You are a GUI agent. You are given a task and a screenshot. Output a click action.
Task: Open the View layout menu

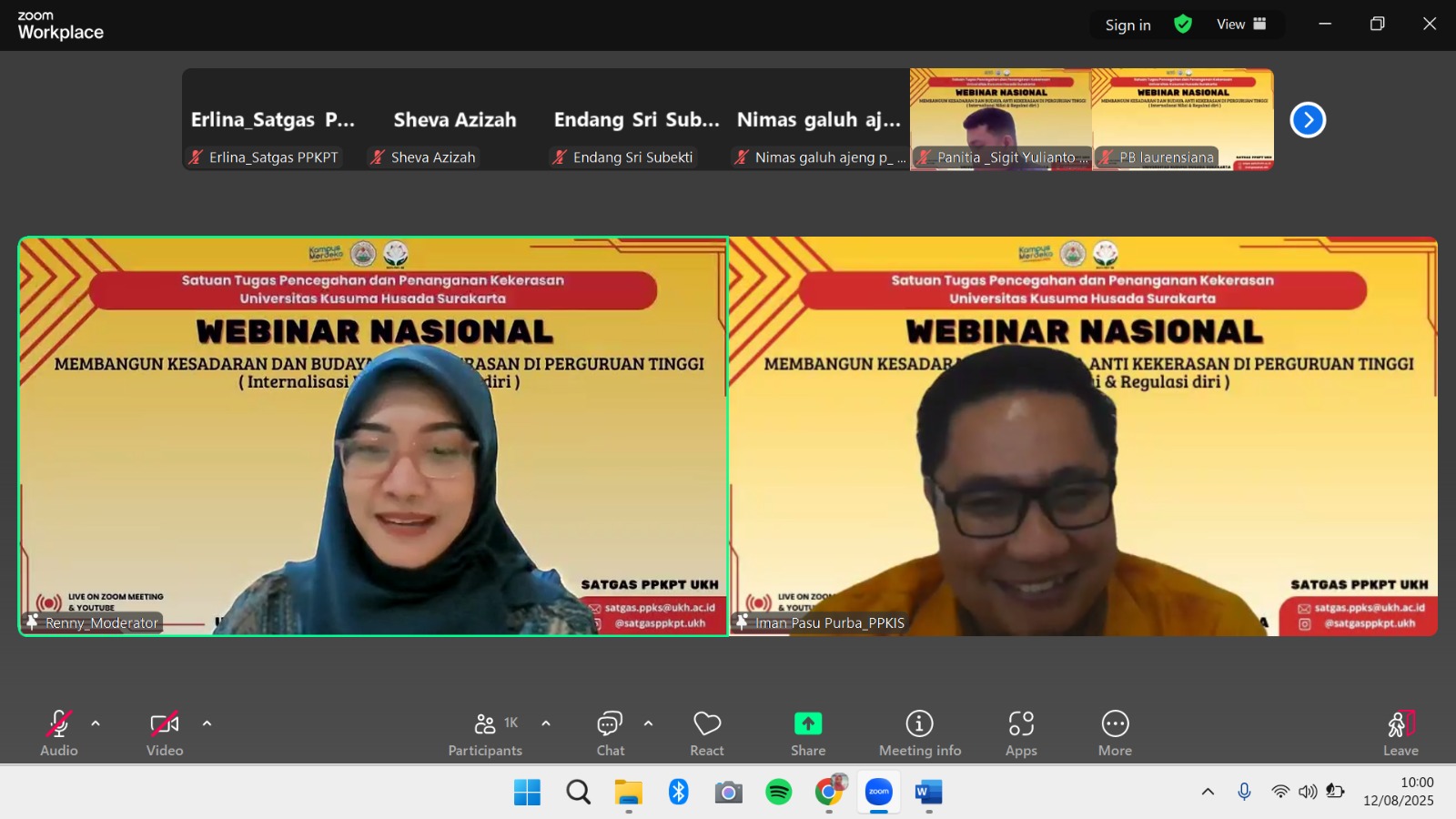point(1241,25)
